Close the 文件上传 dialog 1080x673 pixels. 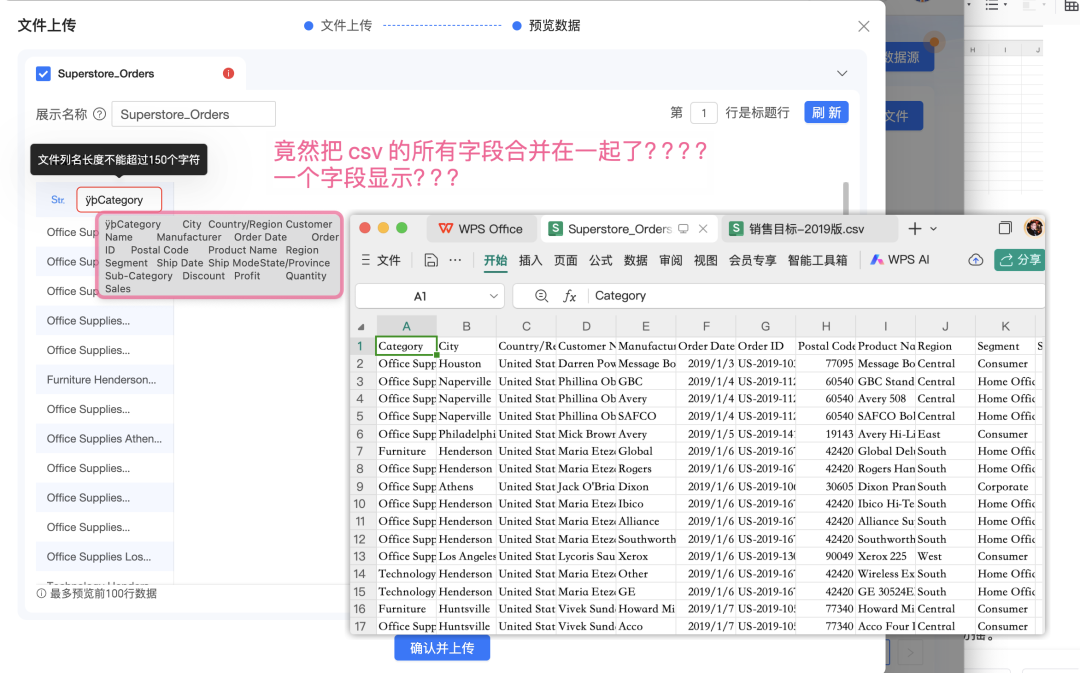pos(864,27)
